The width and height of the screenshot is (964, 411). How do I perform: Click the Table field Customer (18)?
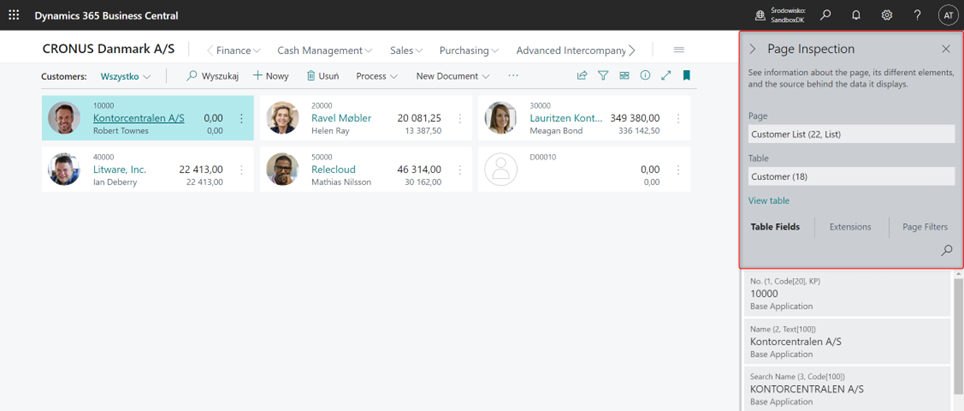851,176
